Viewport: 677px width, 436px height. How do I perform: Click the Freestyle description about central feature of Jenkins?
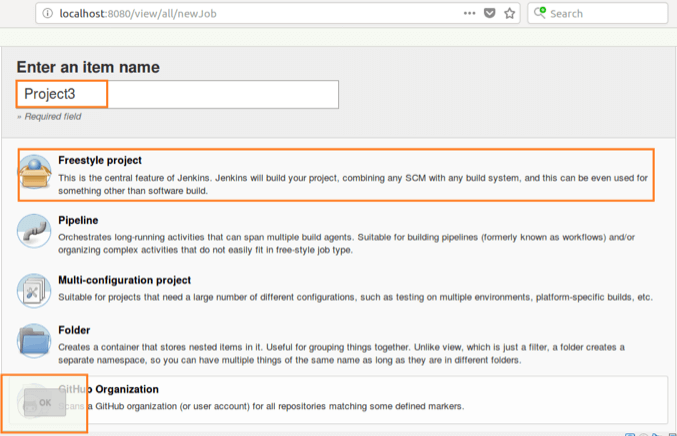(x=353, y=184)
